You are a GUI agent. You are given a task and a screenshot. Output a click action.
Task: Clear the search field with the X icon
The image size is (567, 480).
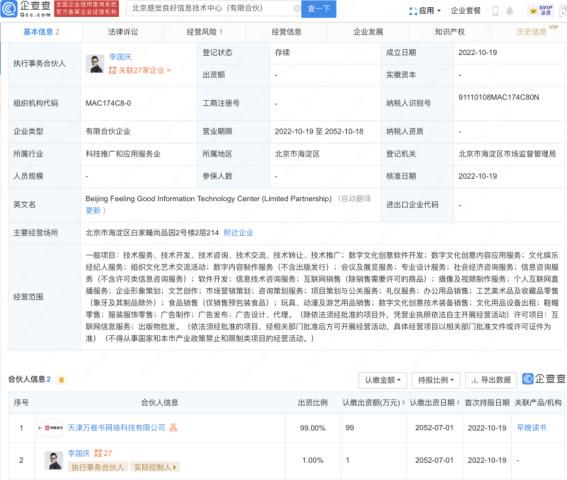297,8
